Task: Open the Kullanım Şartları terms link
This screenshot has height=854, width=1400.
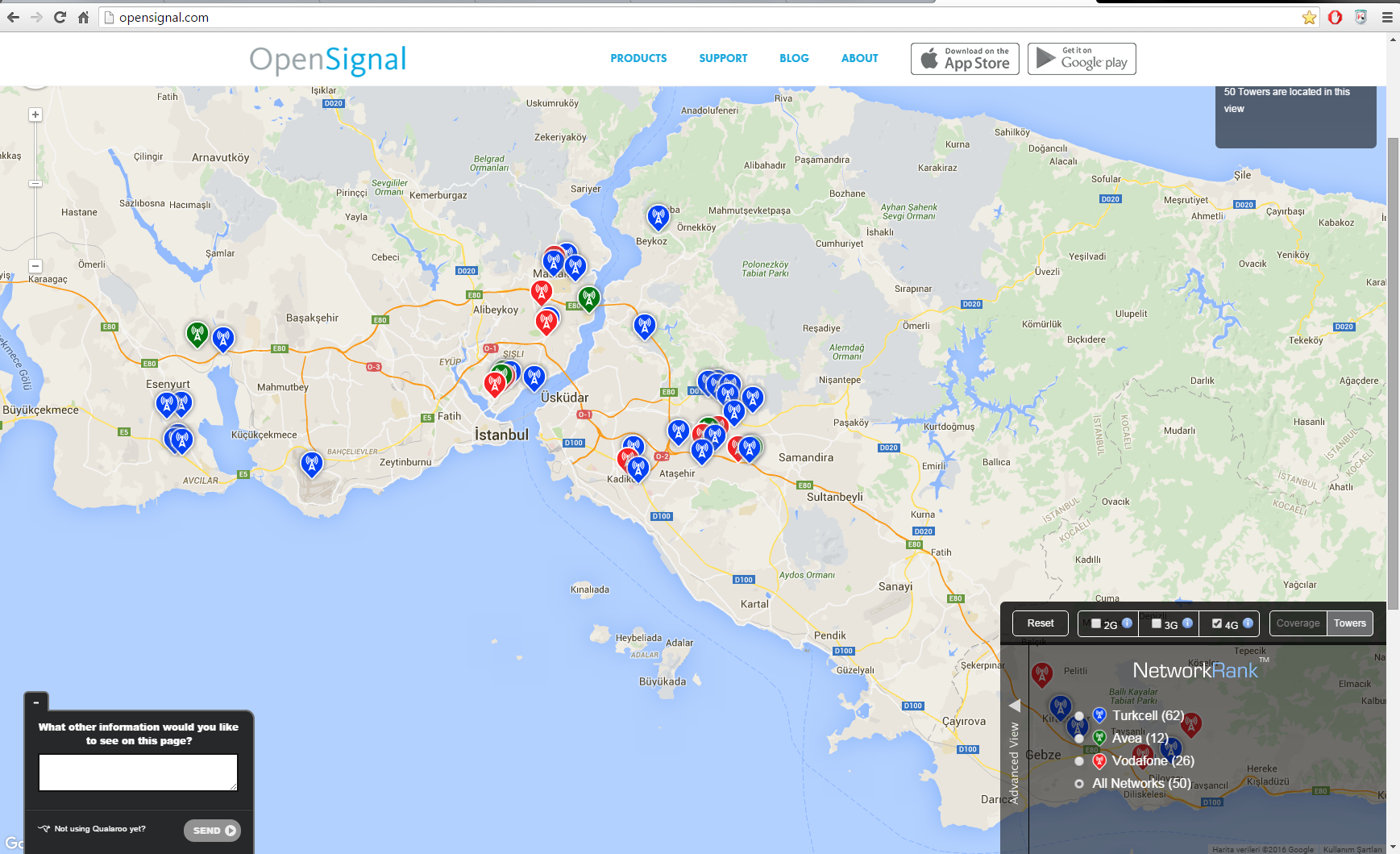Action: [x=1352, y=849]
